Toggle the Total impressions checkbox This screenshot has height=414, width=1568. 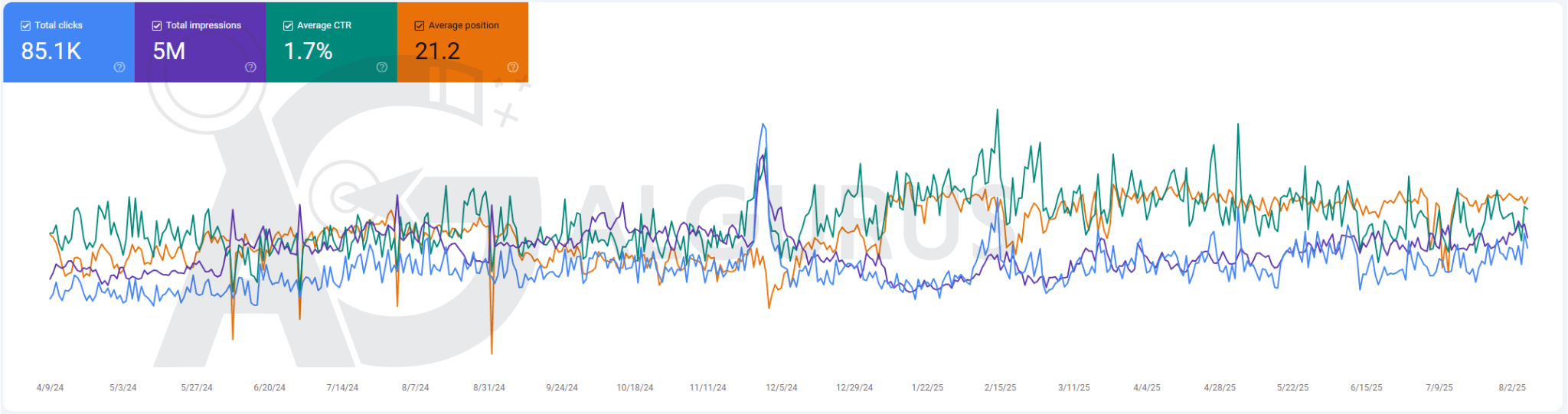pos(157,26)
